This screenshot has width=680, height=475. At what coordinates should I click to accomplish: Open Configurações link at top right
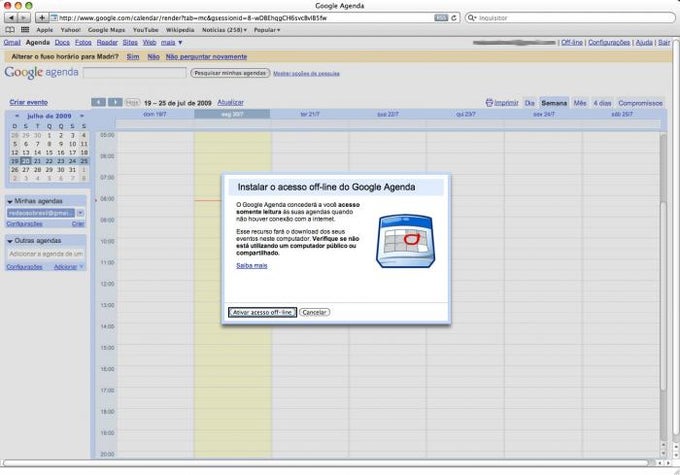point(609,43)
